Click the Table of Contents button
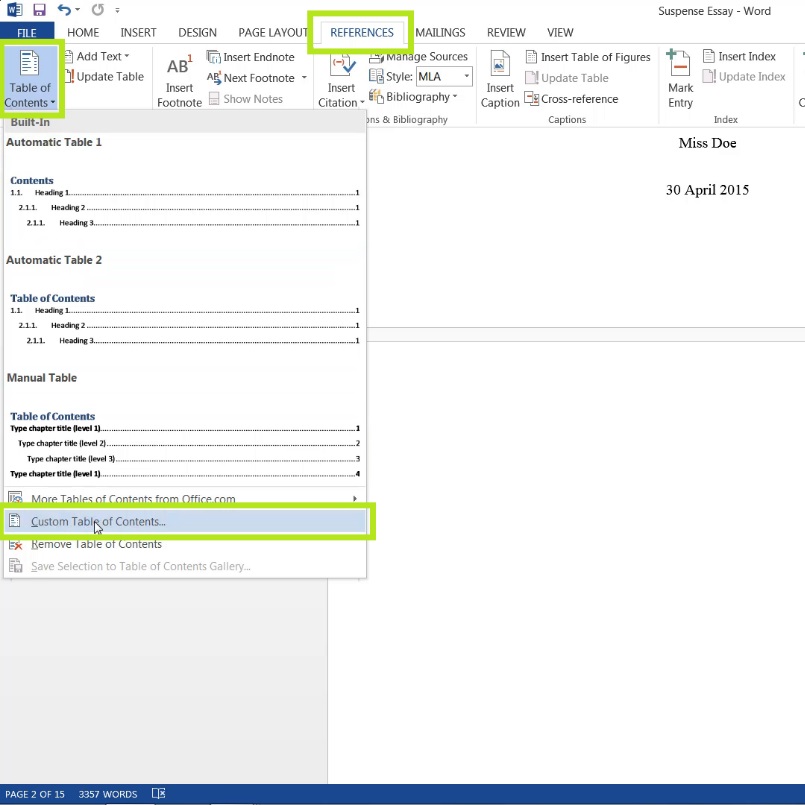The width and height of the screenshot is (805, 805). point(30,79)
